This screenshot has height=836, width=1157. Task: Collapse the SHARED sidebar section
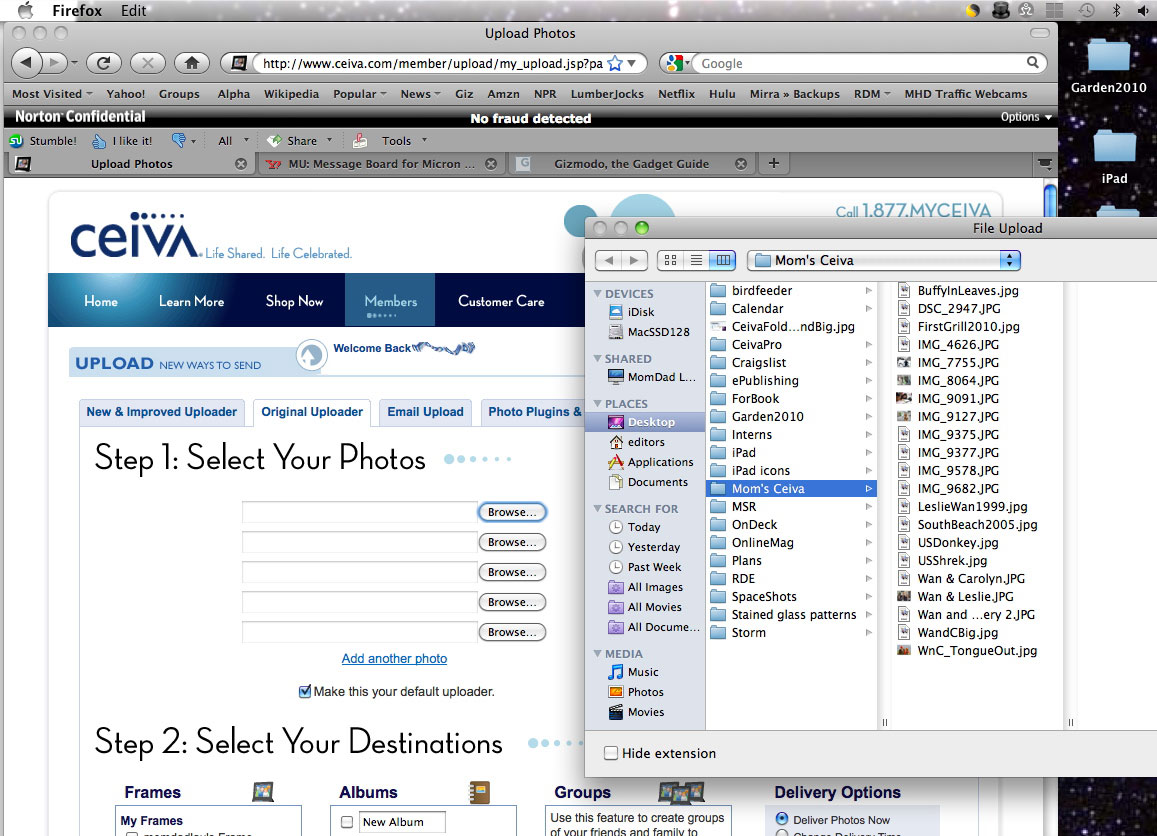[x=597, y=359]
